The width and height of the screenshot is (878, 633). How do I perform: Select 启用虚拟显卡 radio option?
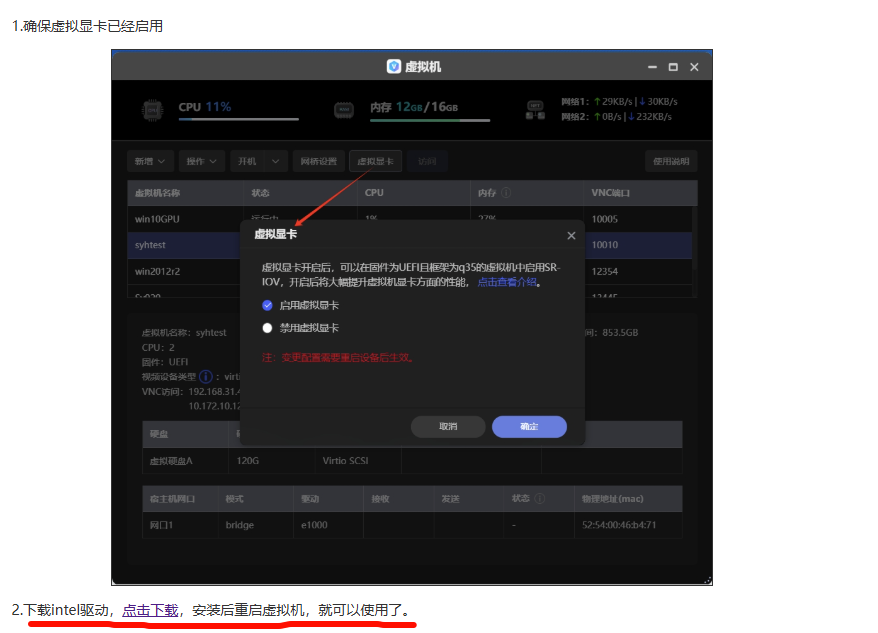coord(267,305)
